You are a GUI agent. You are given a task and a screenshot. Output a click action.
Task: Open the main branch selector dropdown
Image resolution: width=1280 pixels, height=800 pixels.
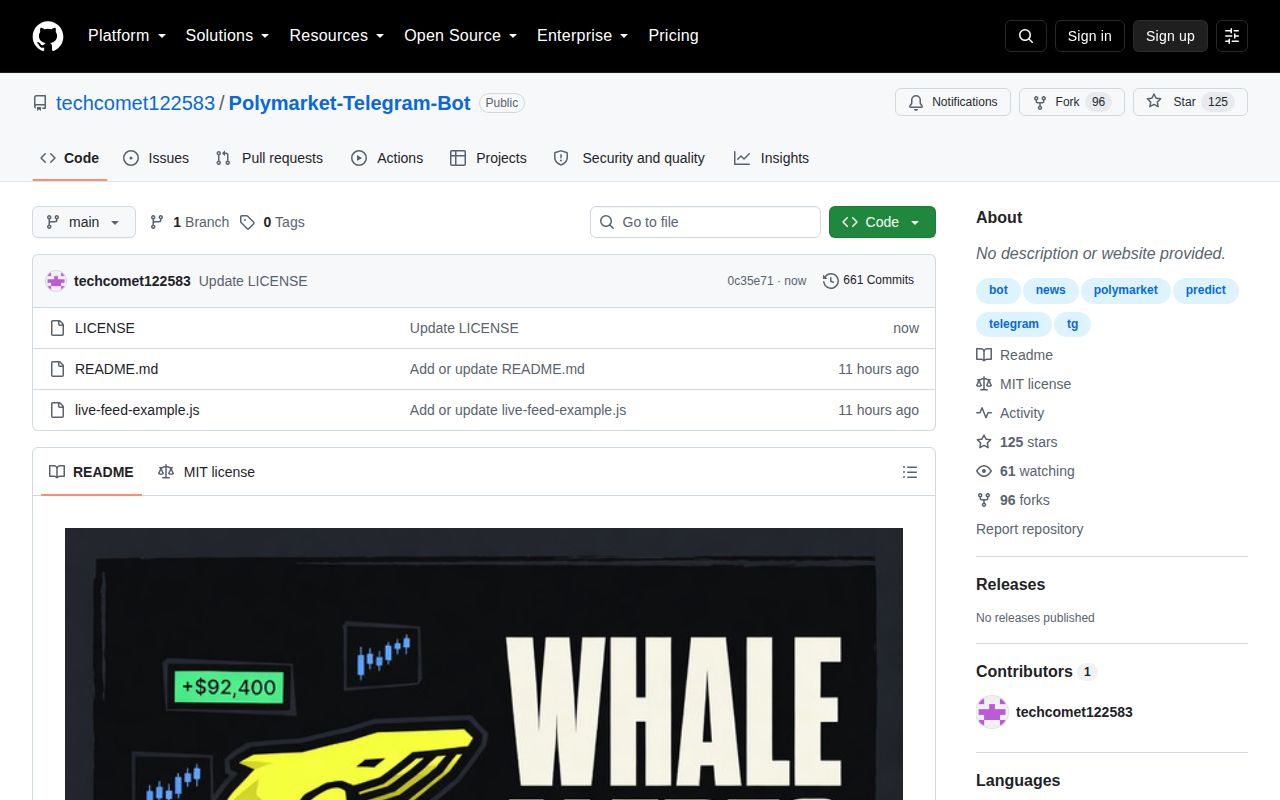point(84,222)
